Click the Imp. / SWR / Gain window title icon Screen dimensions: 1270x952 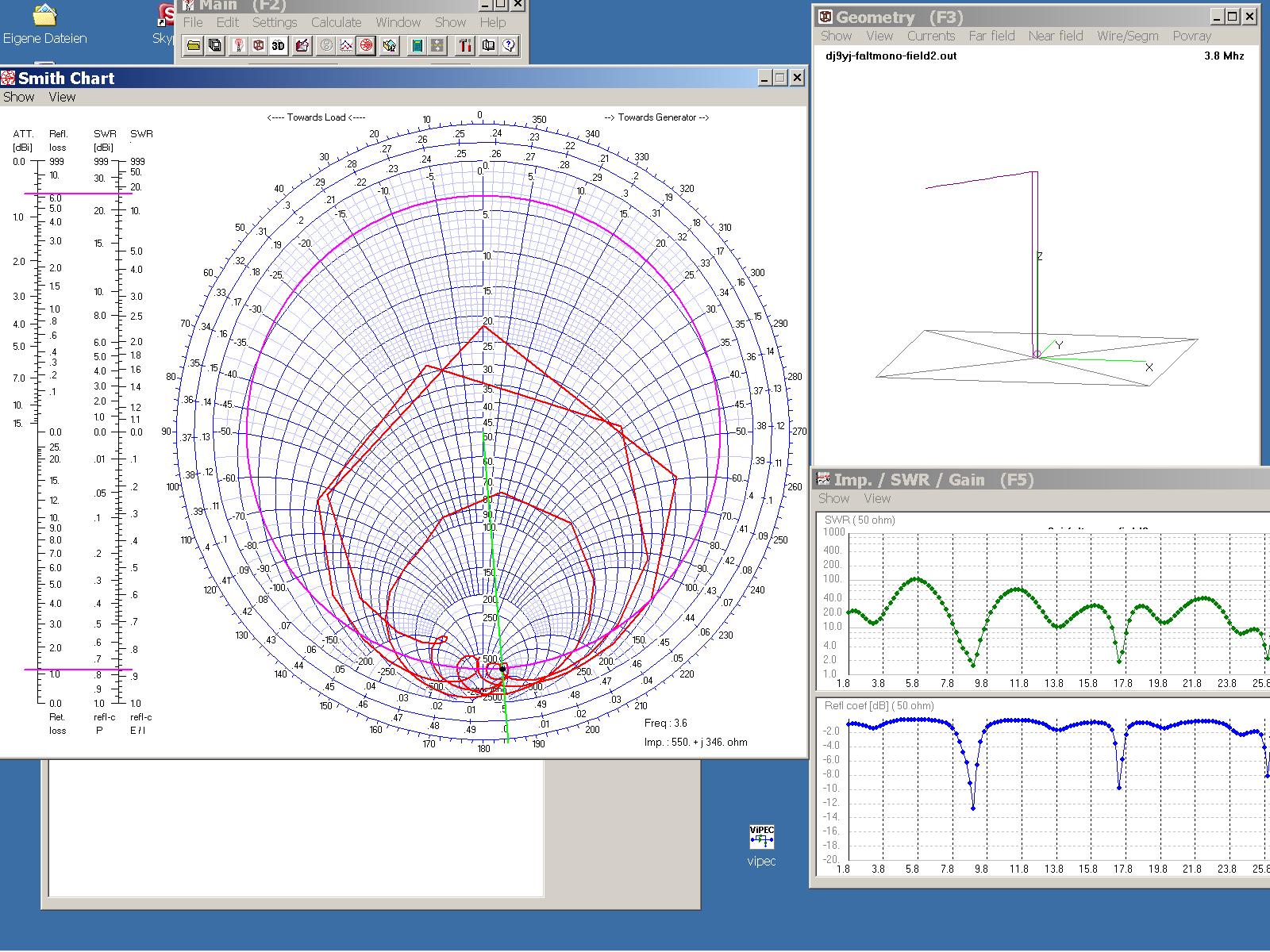pos(824,479)
